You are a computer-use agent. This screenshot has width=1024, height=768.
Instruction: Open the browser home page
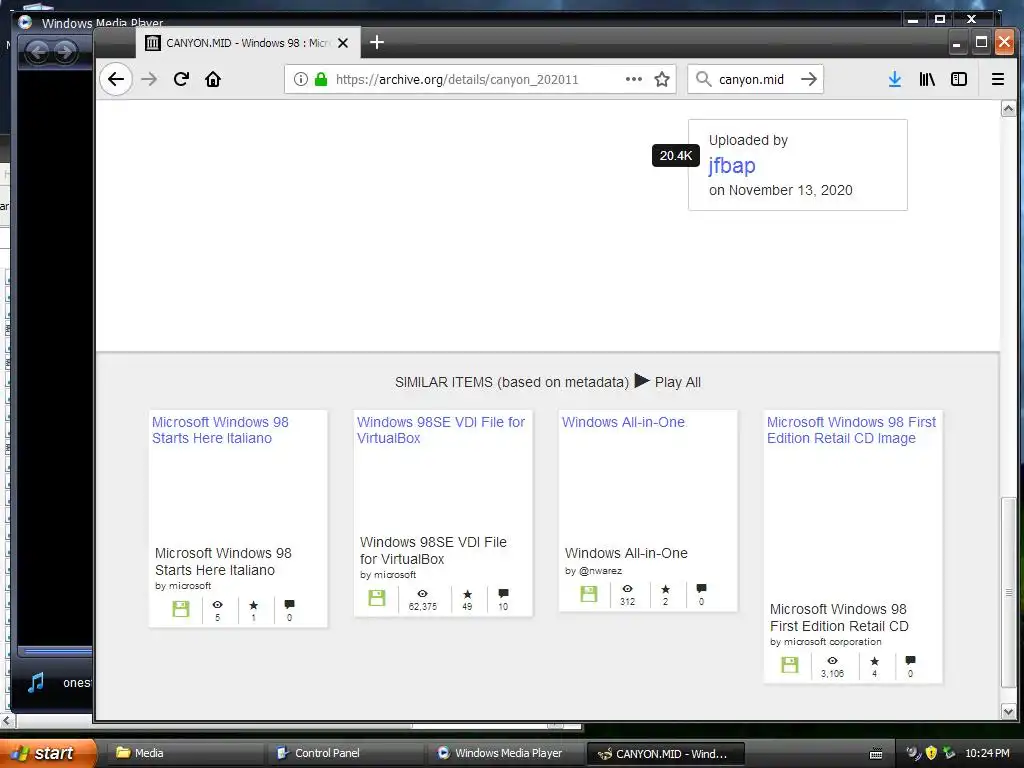pyautogui.click(x=213, y=80)
